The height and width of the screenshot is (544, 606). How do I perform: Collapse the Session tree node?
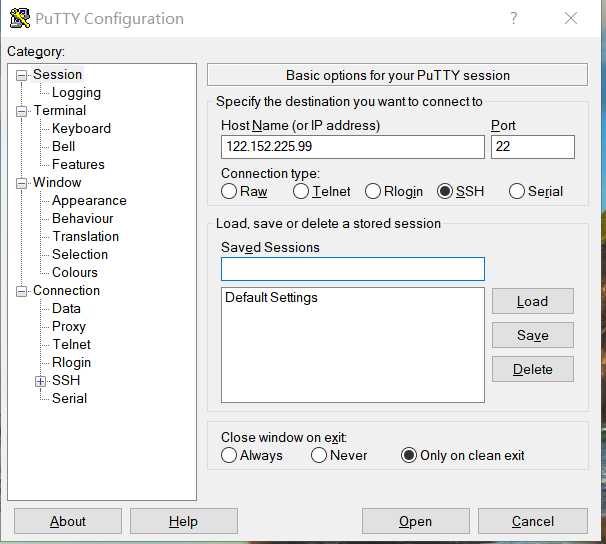[21, 75]
